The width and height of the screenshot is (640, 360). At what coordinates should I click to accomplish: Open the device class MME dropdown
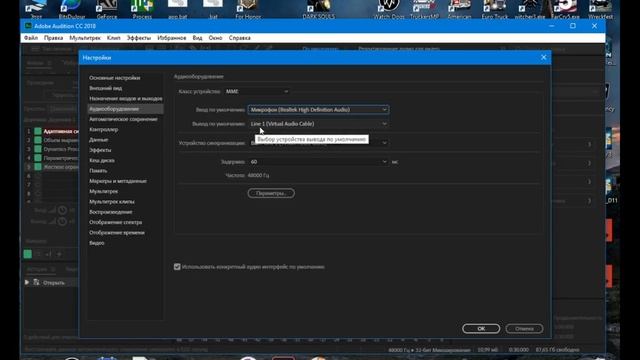257,91
